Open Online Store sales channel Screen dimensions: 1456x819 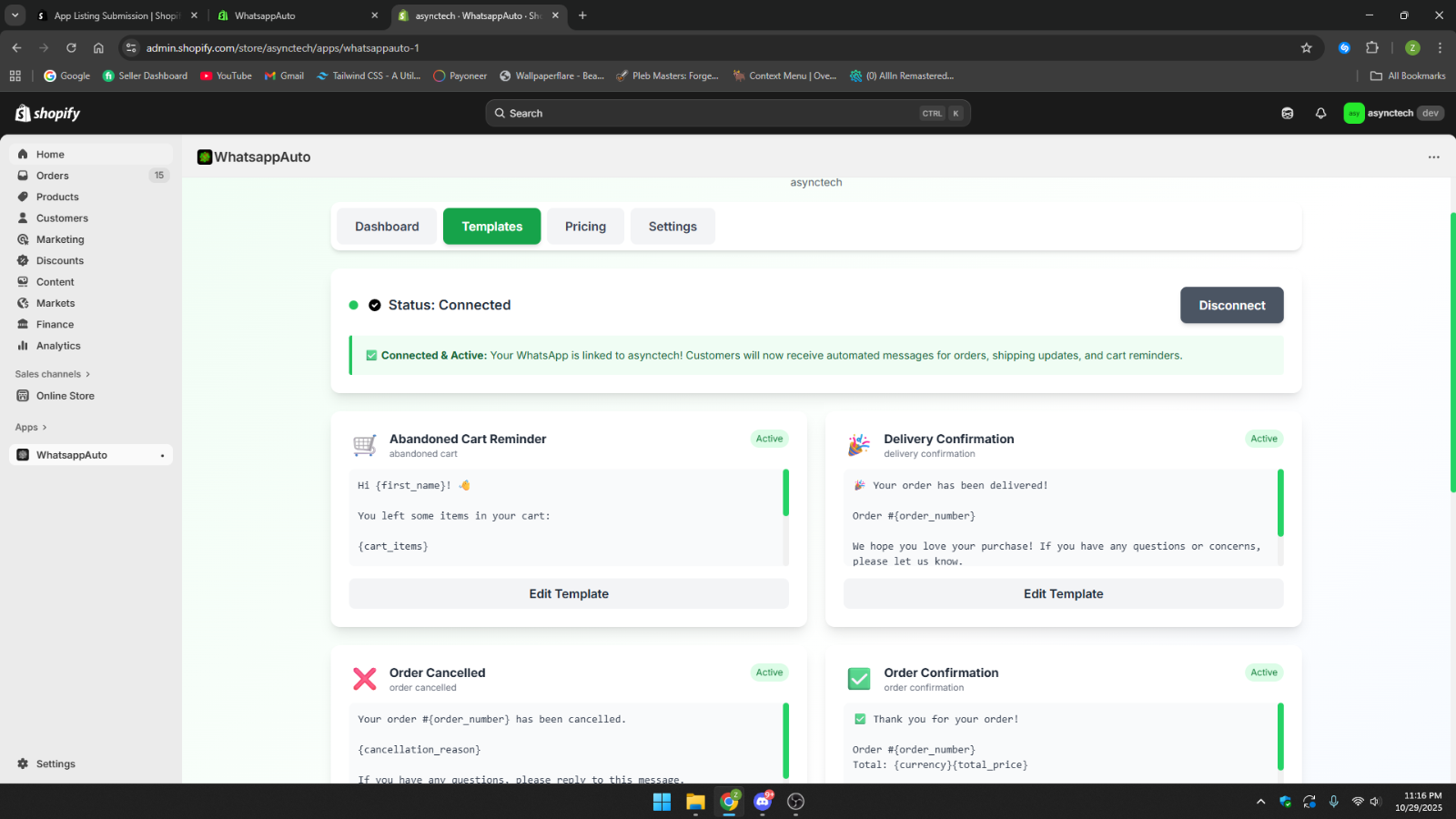click(91, 396)
